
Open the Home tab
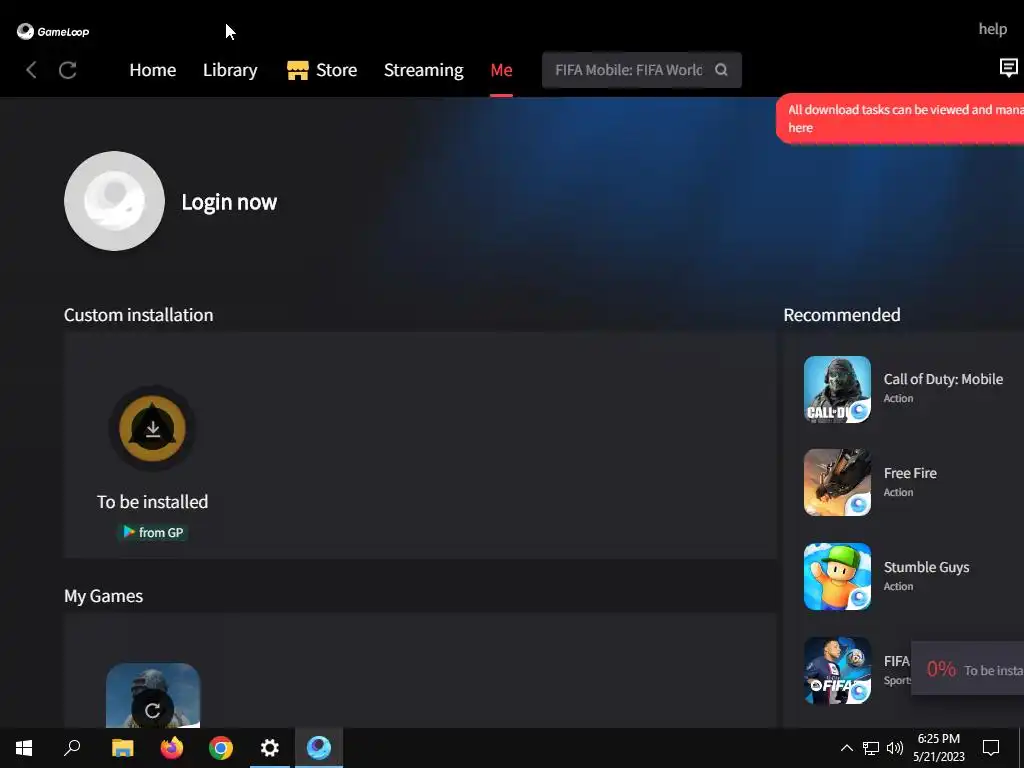(x=153, y=70)
